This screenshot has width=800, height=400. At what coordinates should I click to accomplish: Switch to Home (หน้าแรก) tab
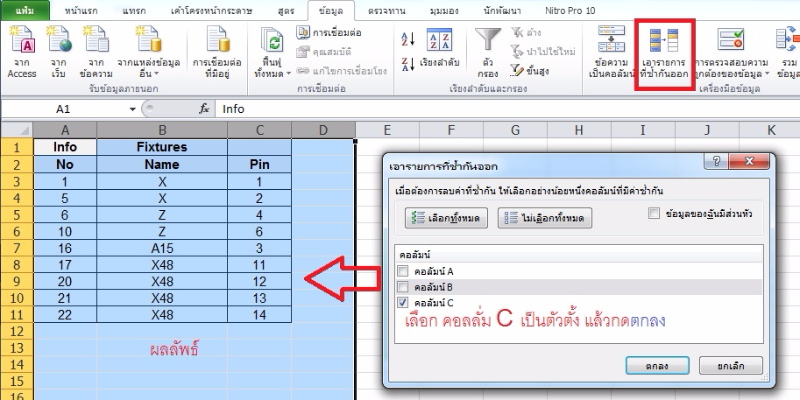(x=82, y=10)
